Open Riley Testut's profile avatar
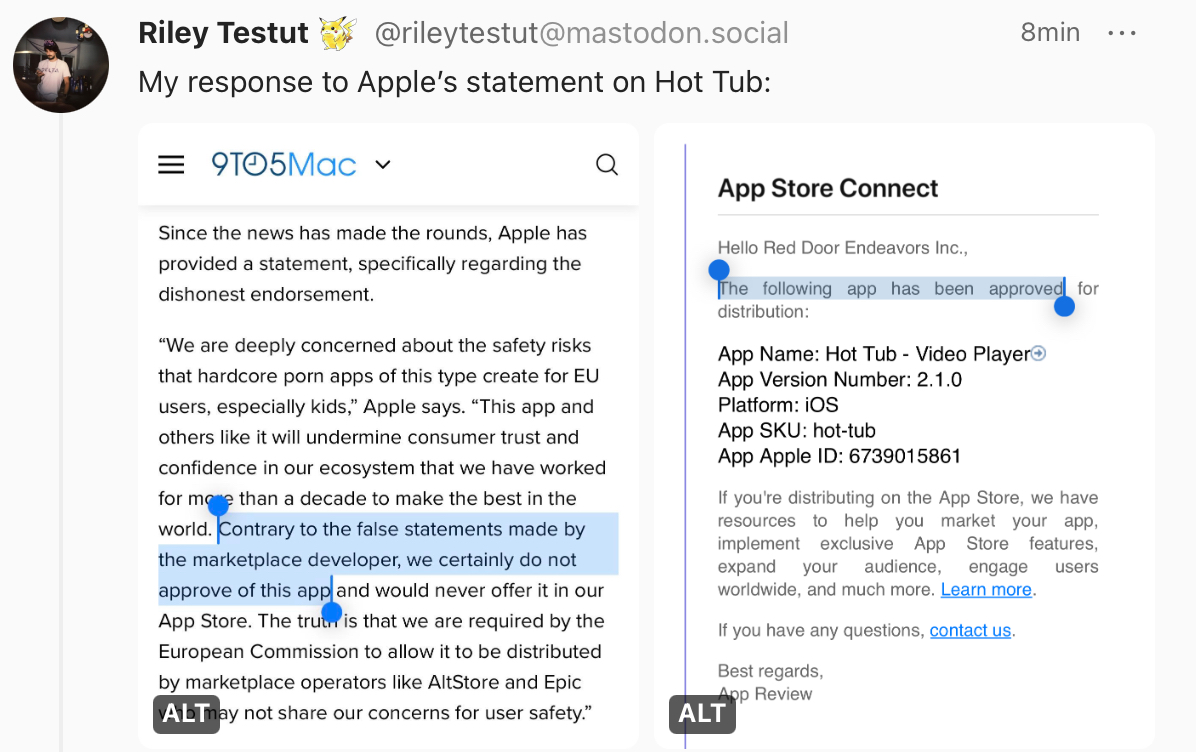Viewport: 1196px width, 752px height. click(x=61, y=65)
